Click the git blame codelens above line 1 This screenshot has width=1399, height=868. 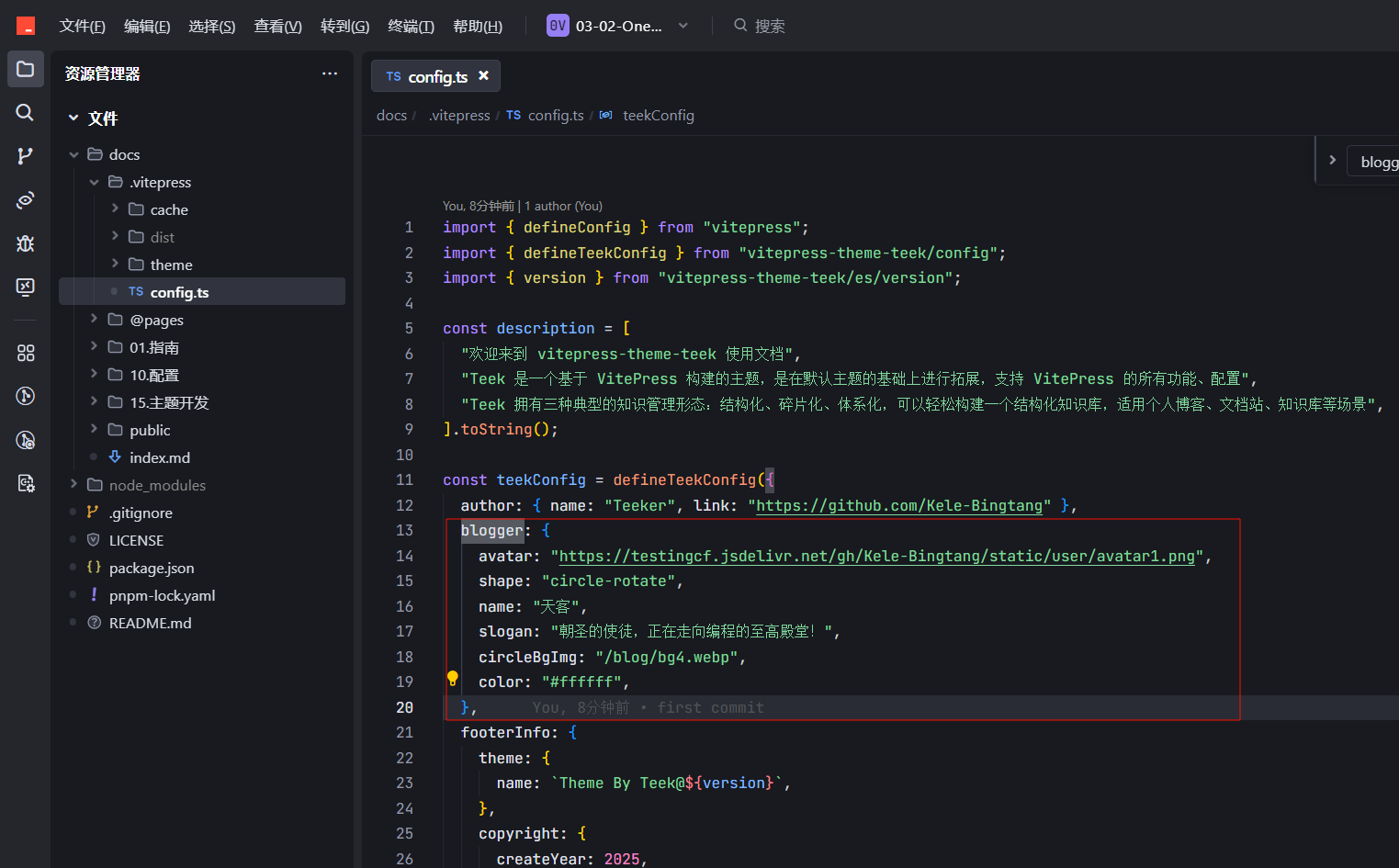coord(523,206)
